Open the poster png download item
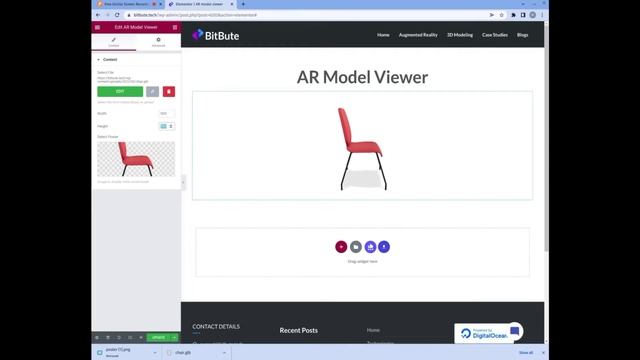Image resolution: width=640 pixels, height=360 pixels. (118, 352)
